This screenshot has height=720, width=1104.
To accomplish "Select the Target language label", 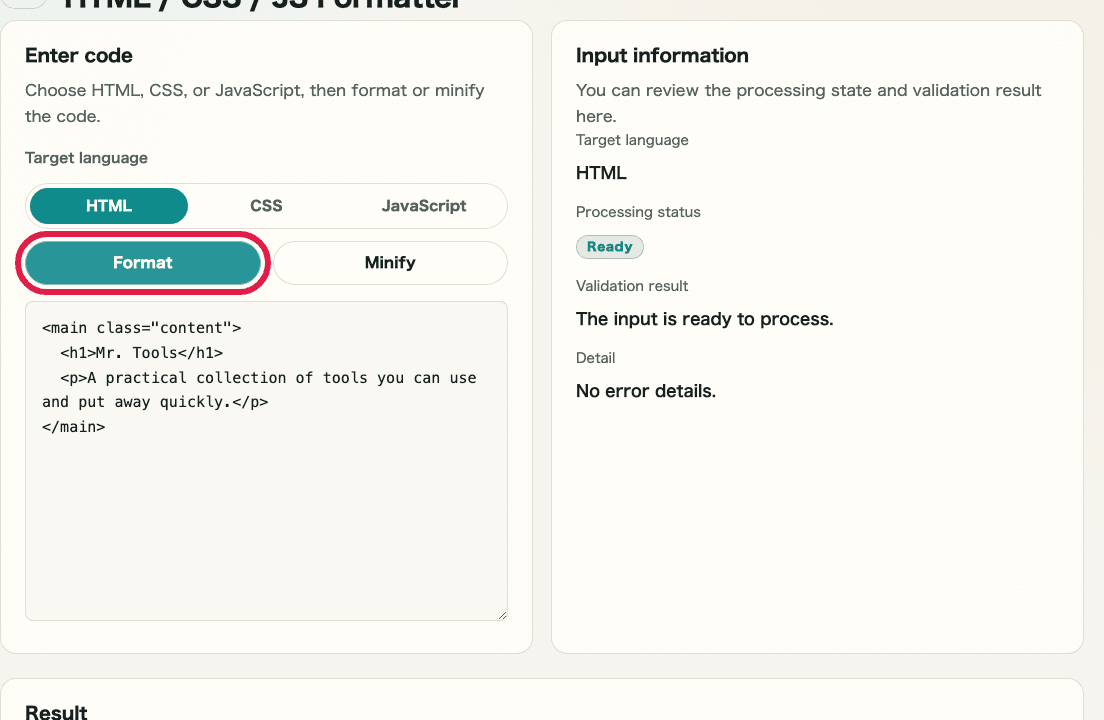I will [x=86, y=158].
